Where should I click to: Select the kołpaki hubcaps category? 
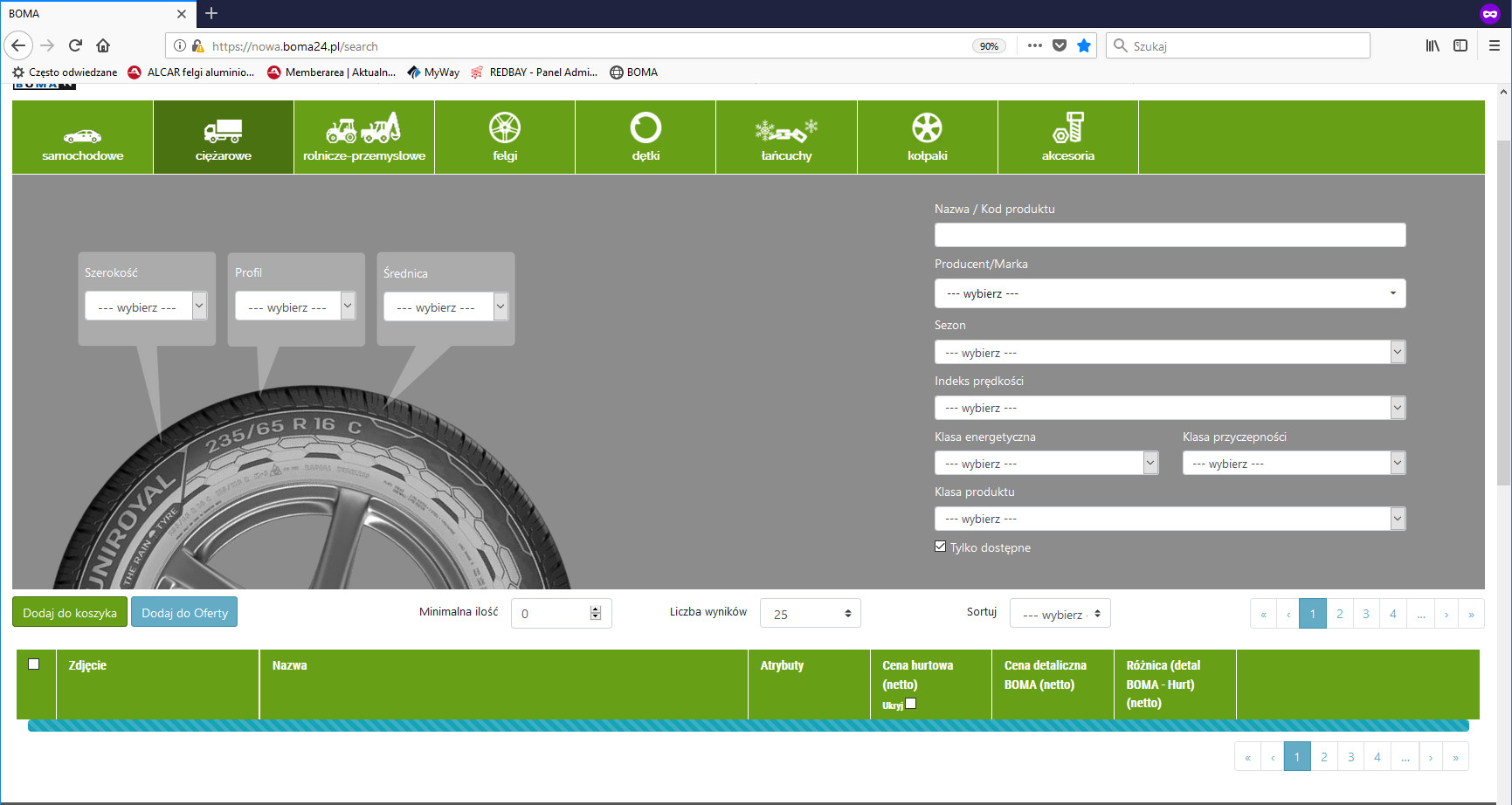[x=927, y=137]
